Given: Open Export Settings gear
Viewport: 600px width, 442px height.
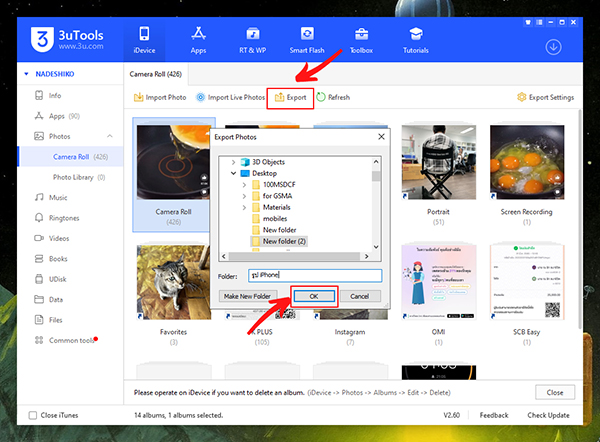Looking at the screenshot, I should (546, 97).
